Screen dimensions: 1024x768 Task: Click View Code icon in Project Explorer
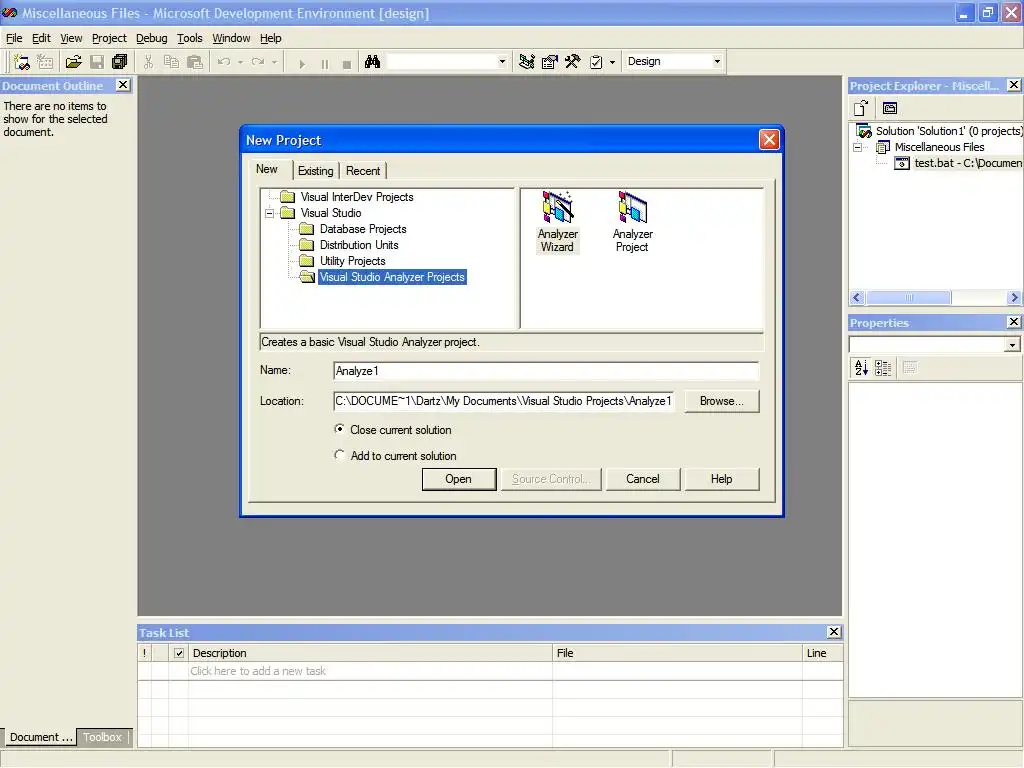pos(861,108)
